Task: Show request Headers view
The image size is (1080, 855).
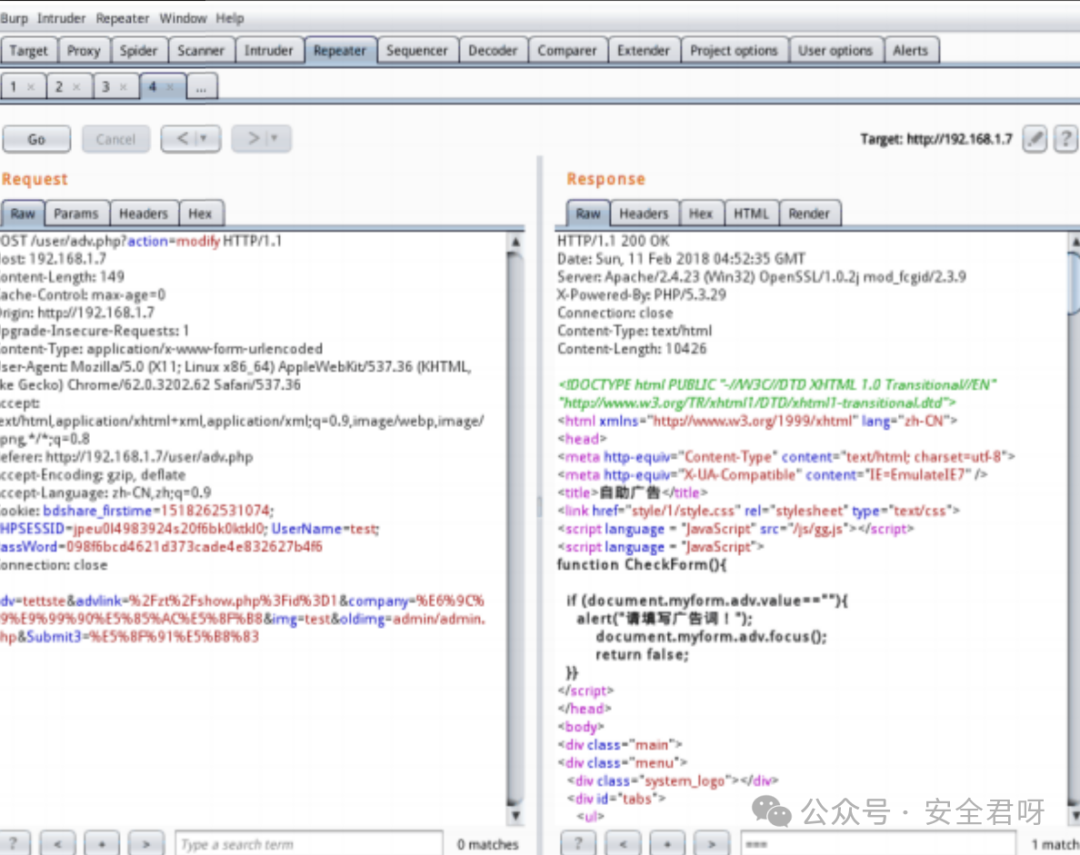Action: tap(143, 214)
